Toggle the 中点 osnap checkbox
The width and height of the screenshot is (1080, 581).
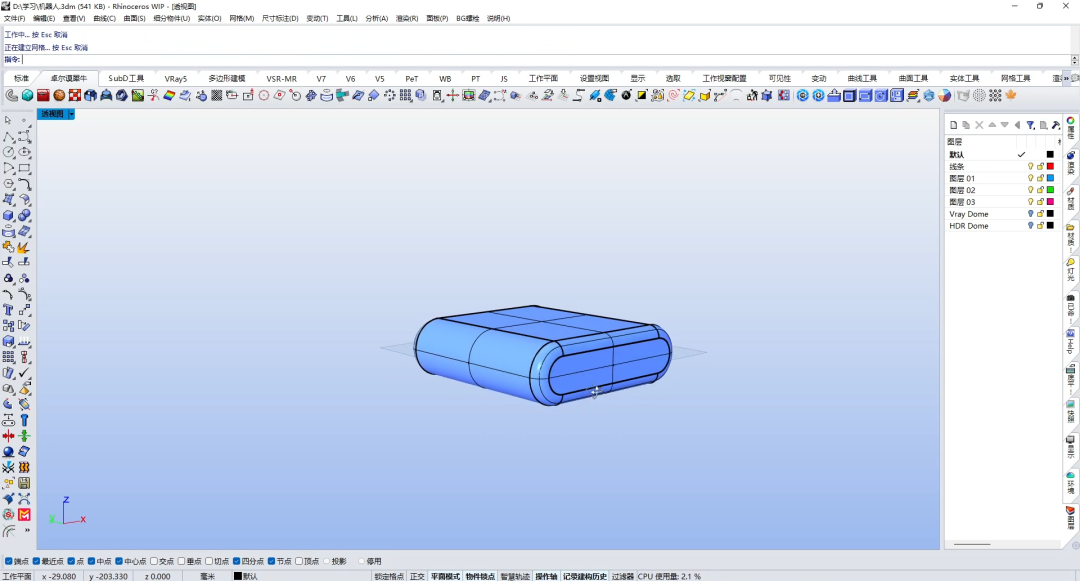point(92,562)
